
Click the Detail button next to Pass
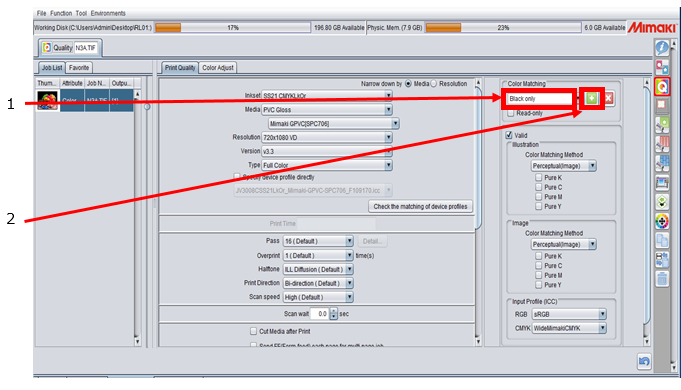pyautogui.click(x=372, y=241)
